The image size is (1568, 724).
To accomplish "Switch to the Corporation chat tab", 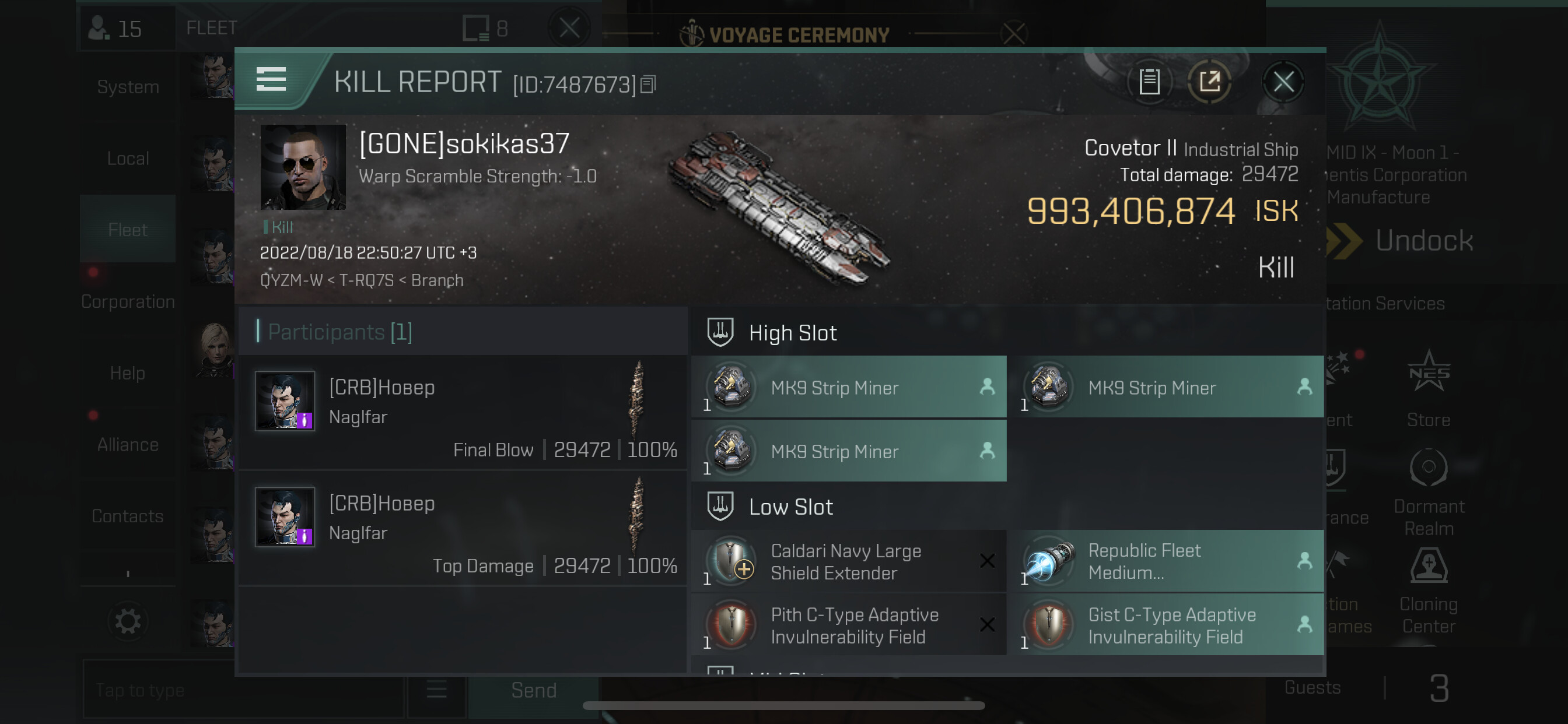I will (x=127, y=301).
